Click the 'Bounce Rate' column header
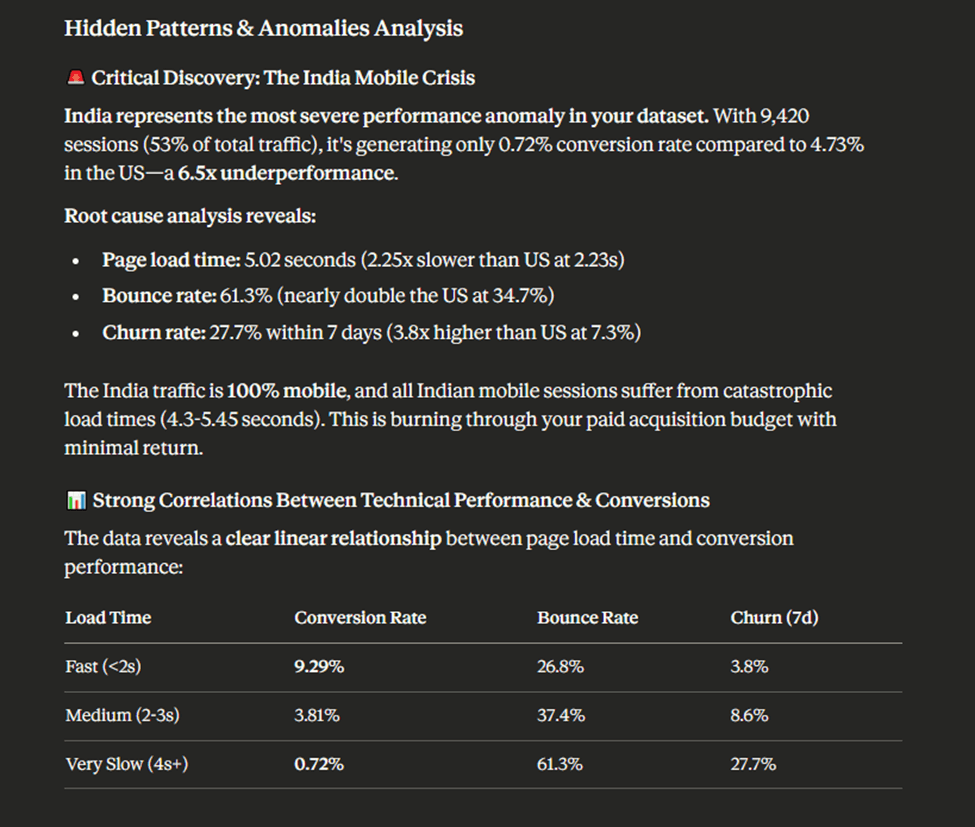The image size is (975, 827). tap(587, 618)
